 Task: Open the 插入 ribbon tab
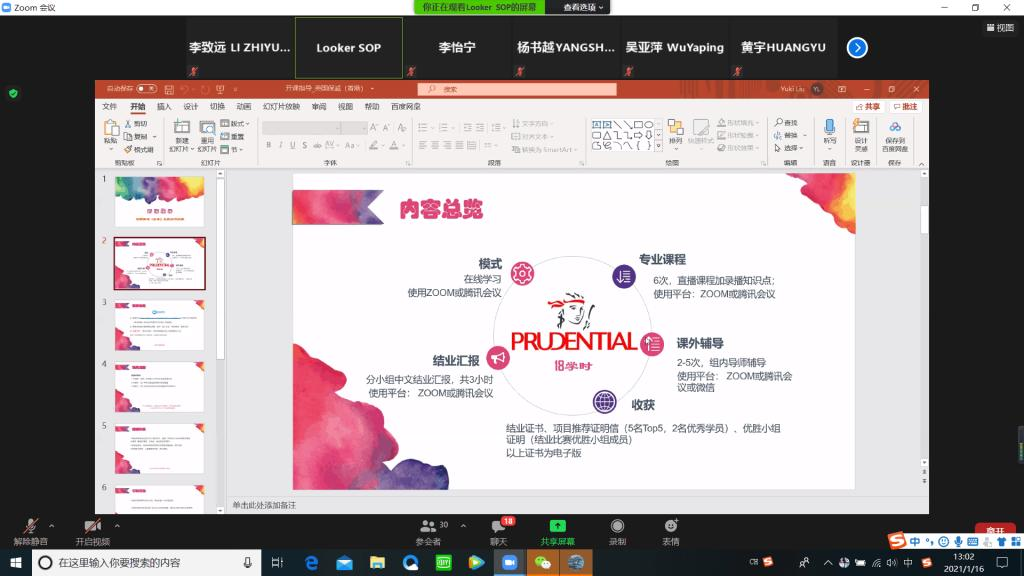pyautogui.click(x=164, y=106)
